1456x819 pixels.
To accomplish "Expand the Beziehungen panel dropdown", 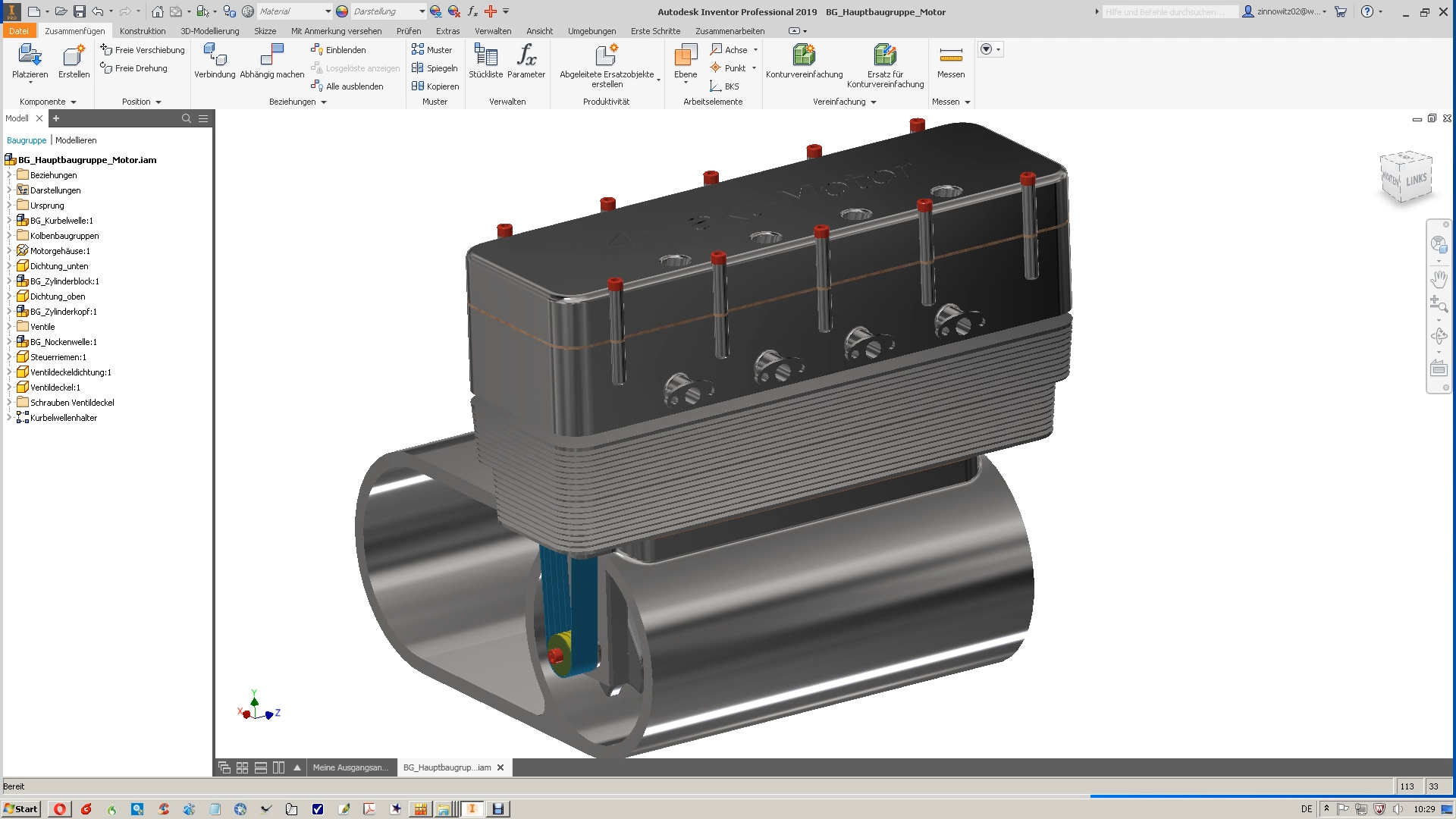I will (x=324, y=102).
